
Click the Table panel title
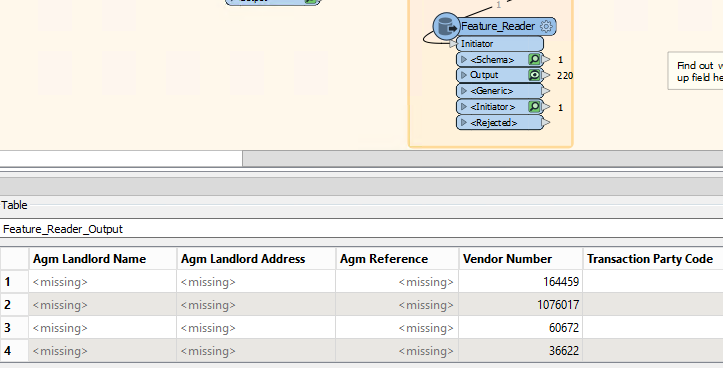[14, 205]
